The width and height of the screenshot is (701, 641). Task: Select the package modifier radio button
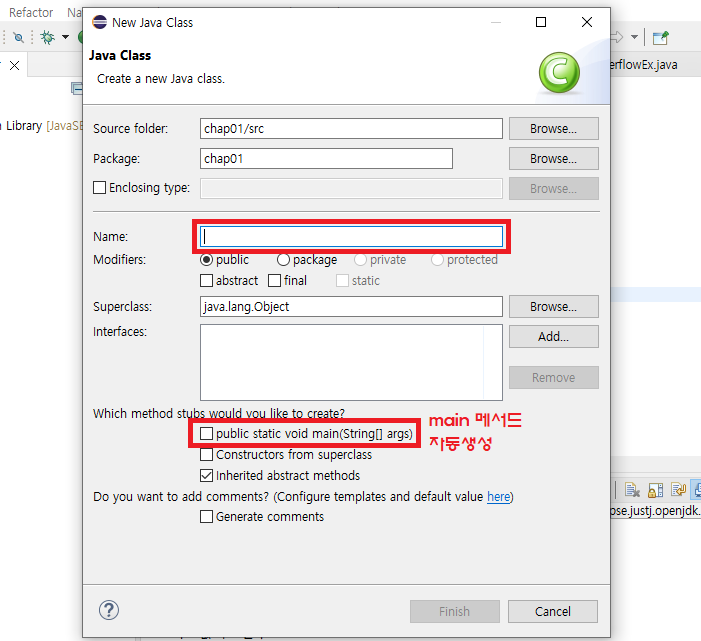[283, 260]
